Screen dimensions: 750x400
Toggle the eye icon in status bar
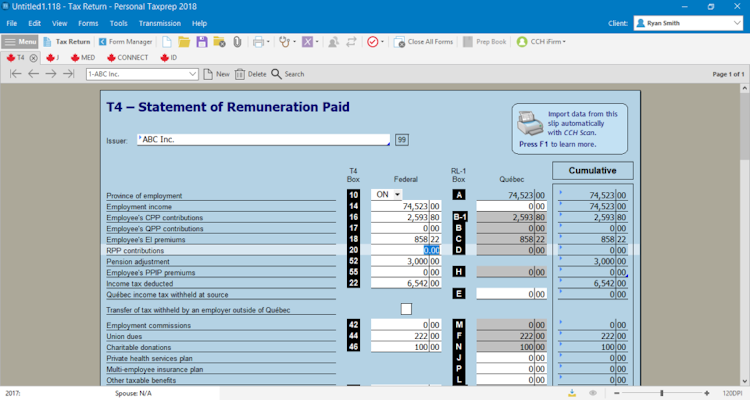(593, 393)
